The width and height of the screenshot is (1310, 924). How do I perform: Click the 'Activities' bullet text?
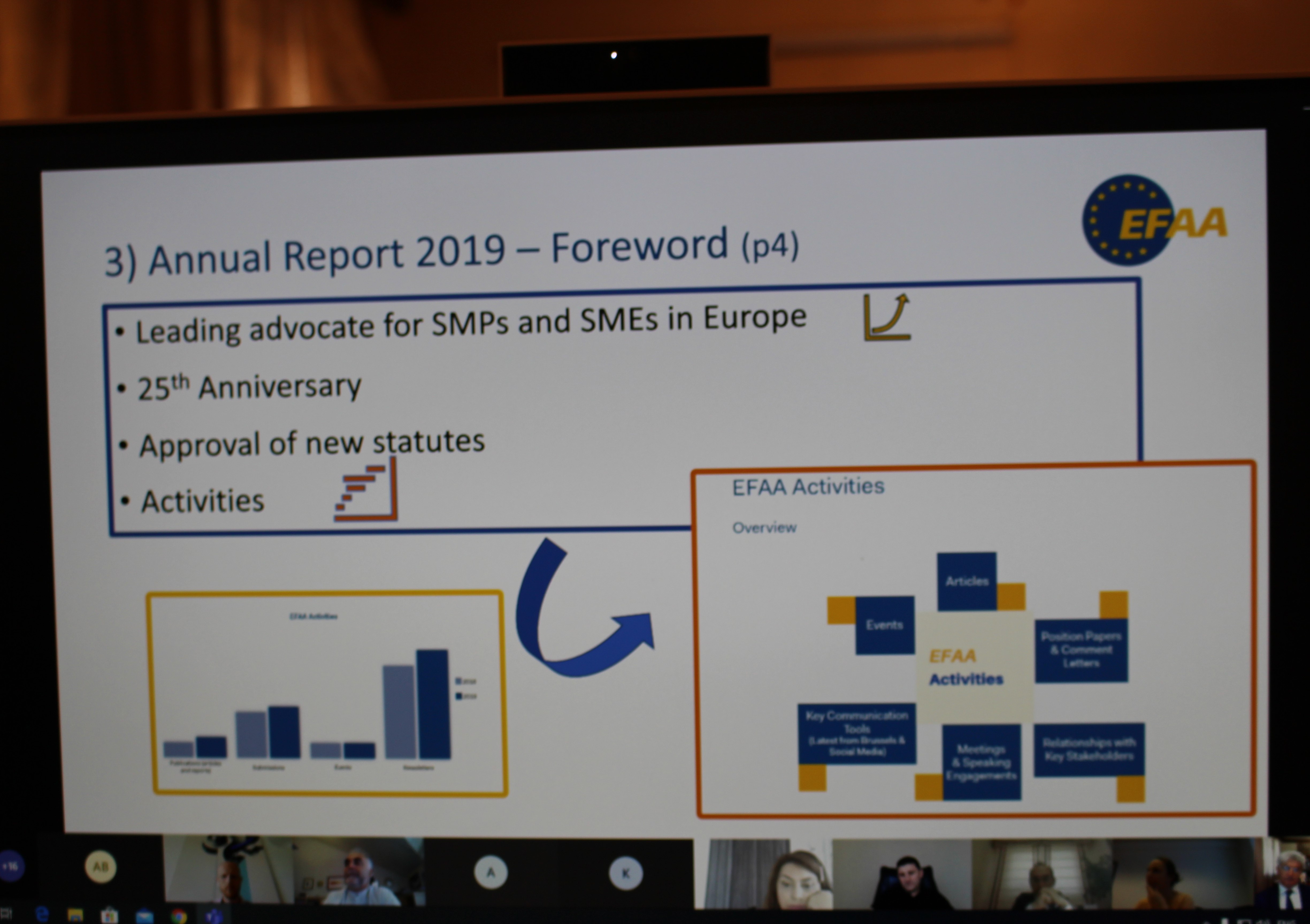[202, 501]
